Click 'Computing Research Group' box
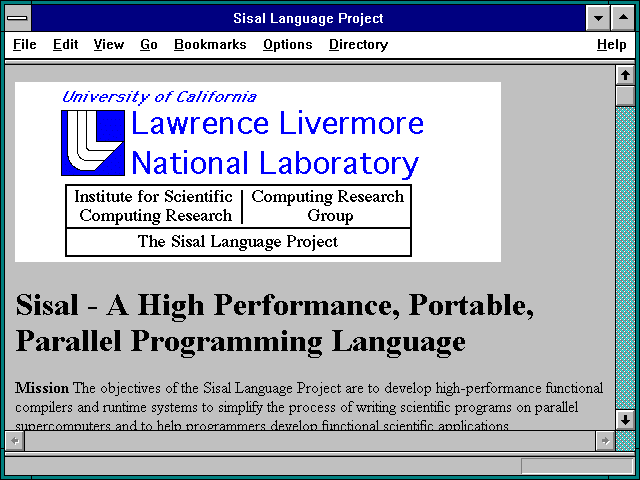This screenshot has height=480, width=640. point(327,206)
